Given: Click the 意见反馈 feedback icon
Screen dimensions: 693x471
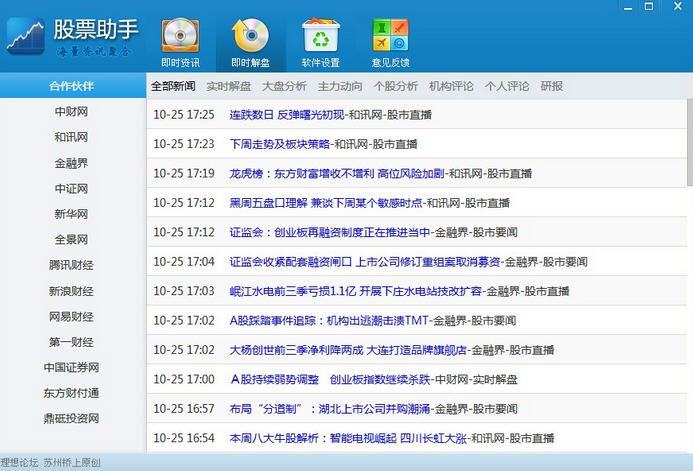Looking at the screenshot, I should point(390,36).
